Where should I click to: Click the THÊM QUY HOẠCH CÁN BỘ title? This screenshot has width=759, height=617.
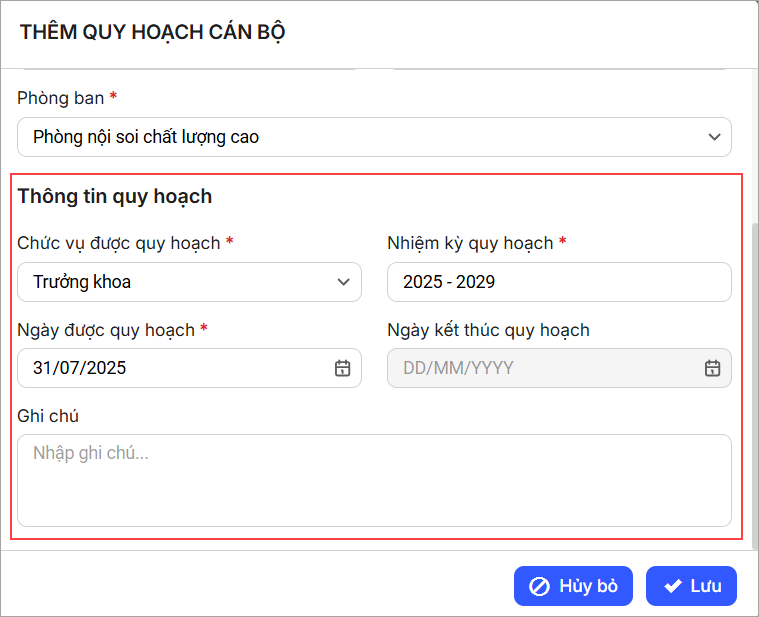153,32
